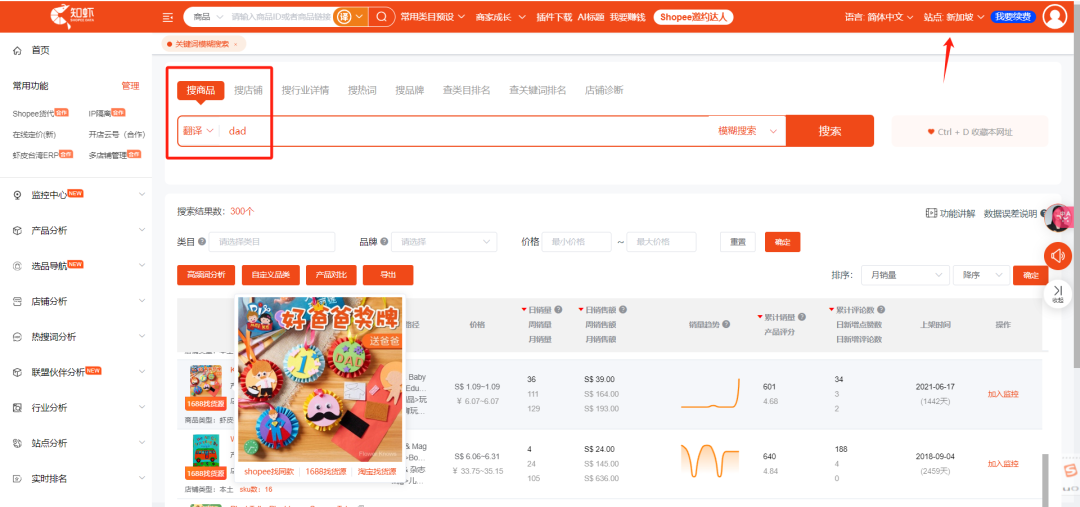Click the magnifier search icon in header

[x=381, y=17]
